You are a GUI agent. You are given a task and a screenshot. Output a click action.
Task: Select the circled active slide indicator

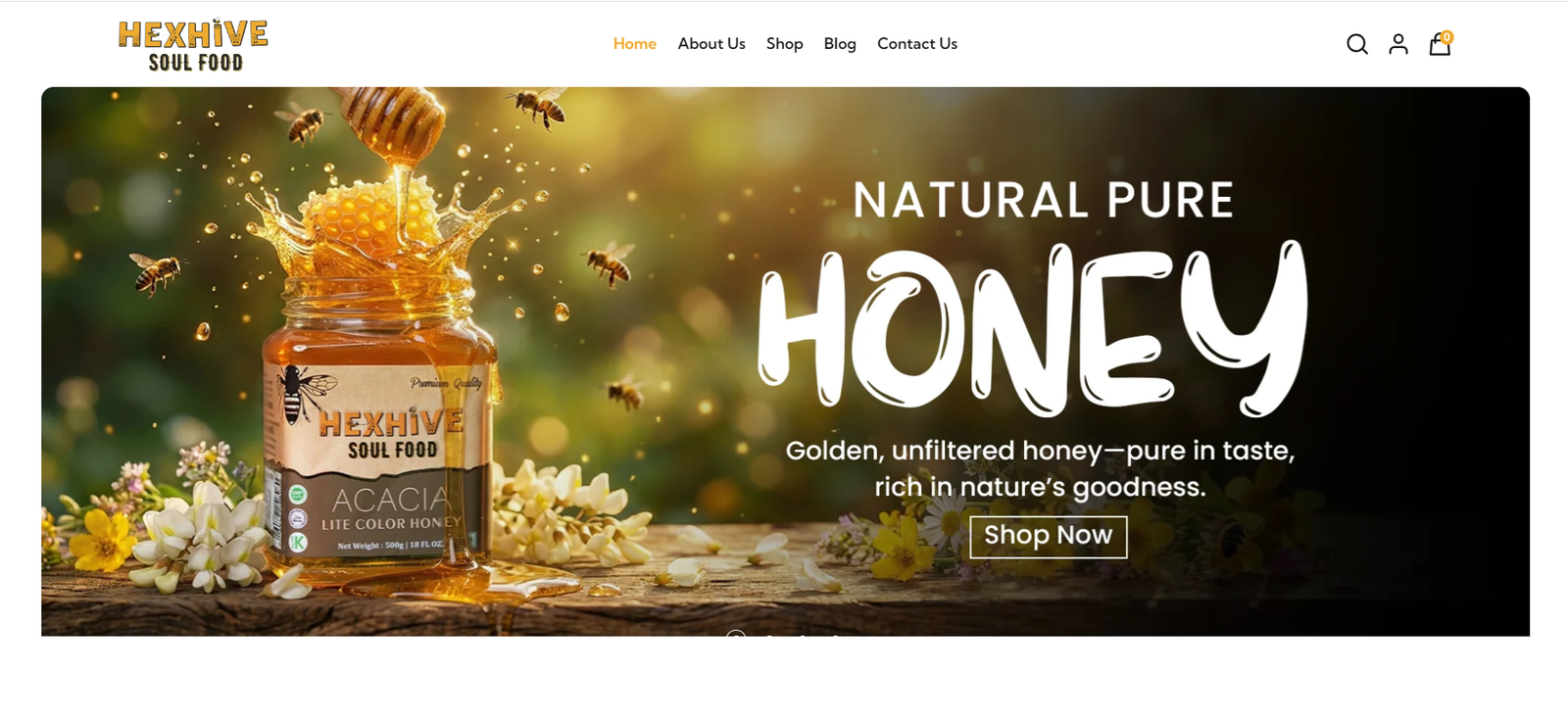click(x=736, y=634)
